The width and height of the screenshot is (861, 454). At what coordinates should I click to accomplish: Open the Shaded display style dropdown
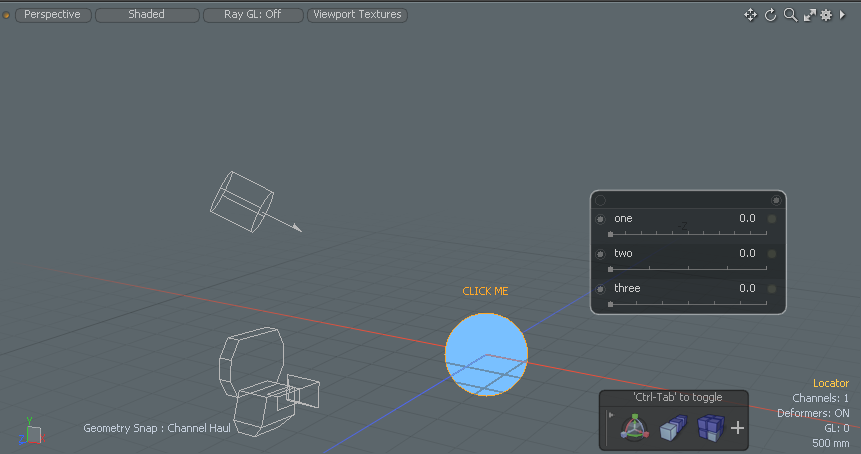click(x=146, y=15)
